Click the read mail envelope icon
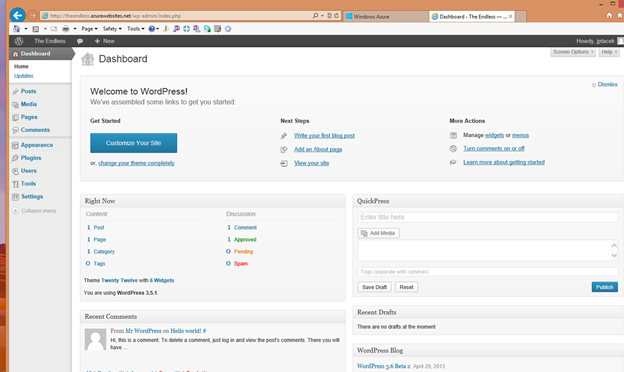Viewport: 624px width, 372px height. (x=54, y=29)
